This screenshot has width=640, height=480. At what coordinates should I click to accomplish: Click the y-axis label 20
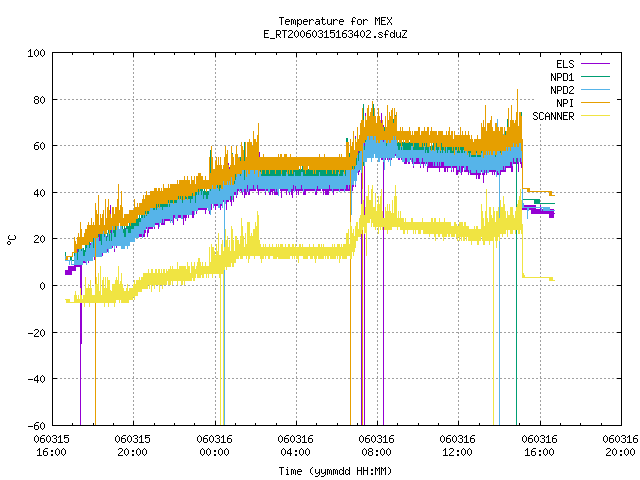click(x=40, y=239)
